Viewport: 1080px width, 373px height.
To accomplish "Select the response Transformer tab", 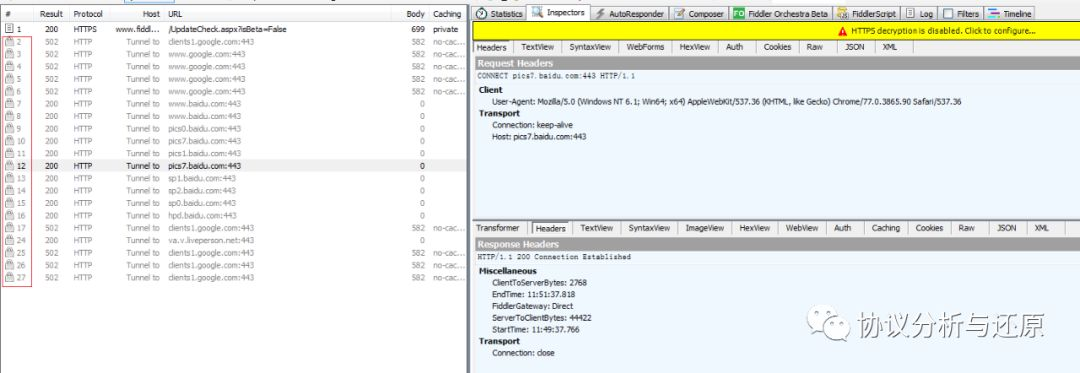I will 498,228.
